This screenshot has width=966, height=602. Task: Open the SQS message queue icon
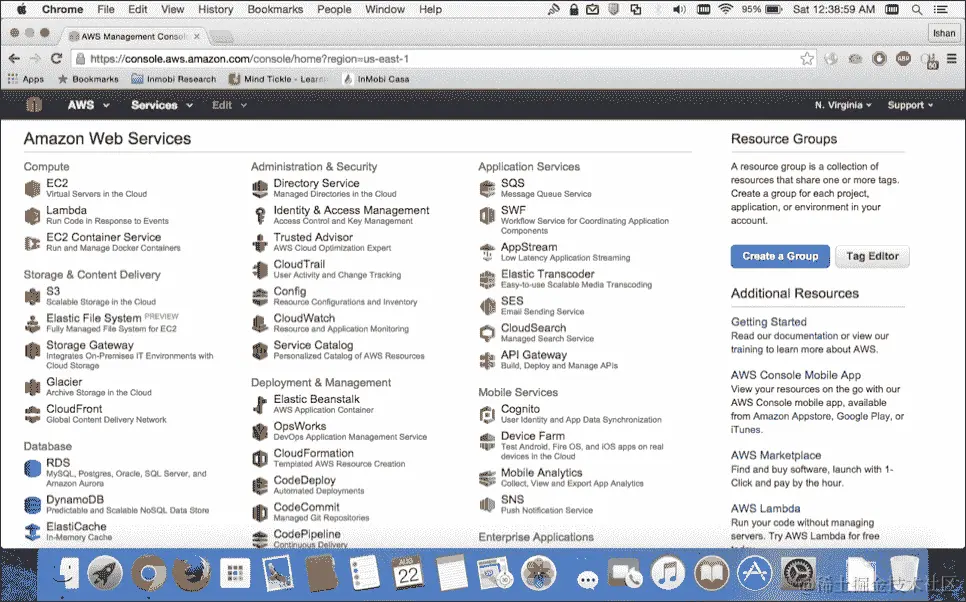487,189
